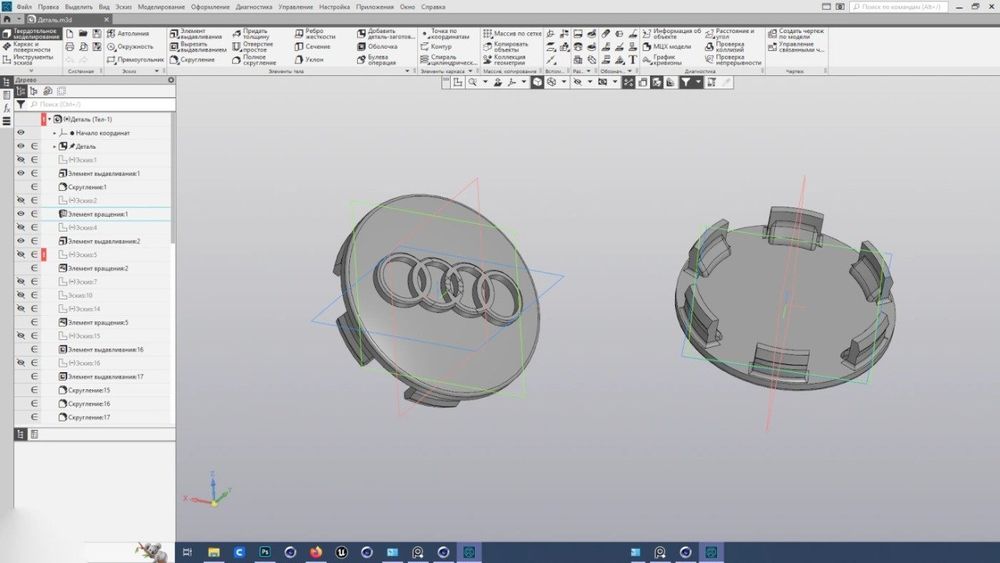Start the Автолиния sketch tool
This screenshot has height=563, width=1000.
pos(128,33)
